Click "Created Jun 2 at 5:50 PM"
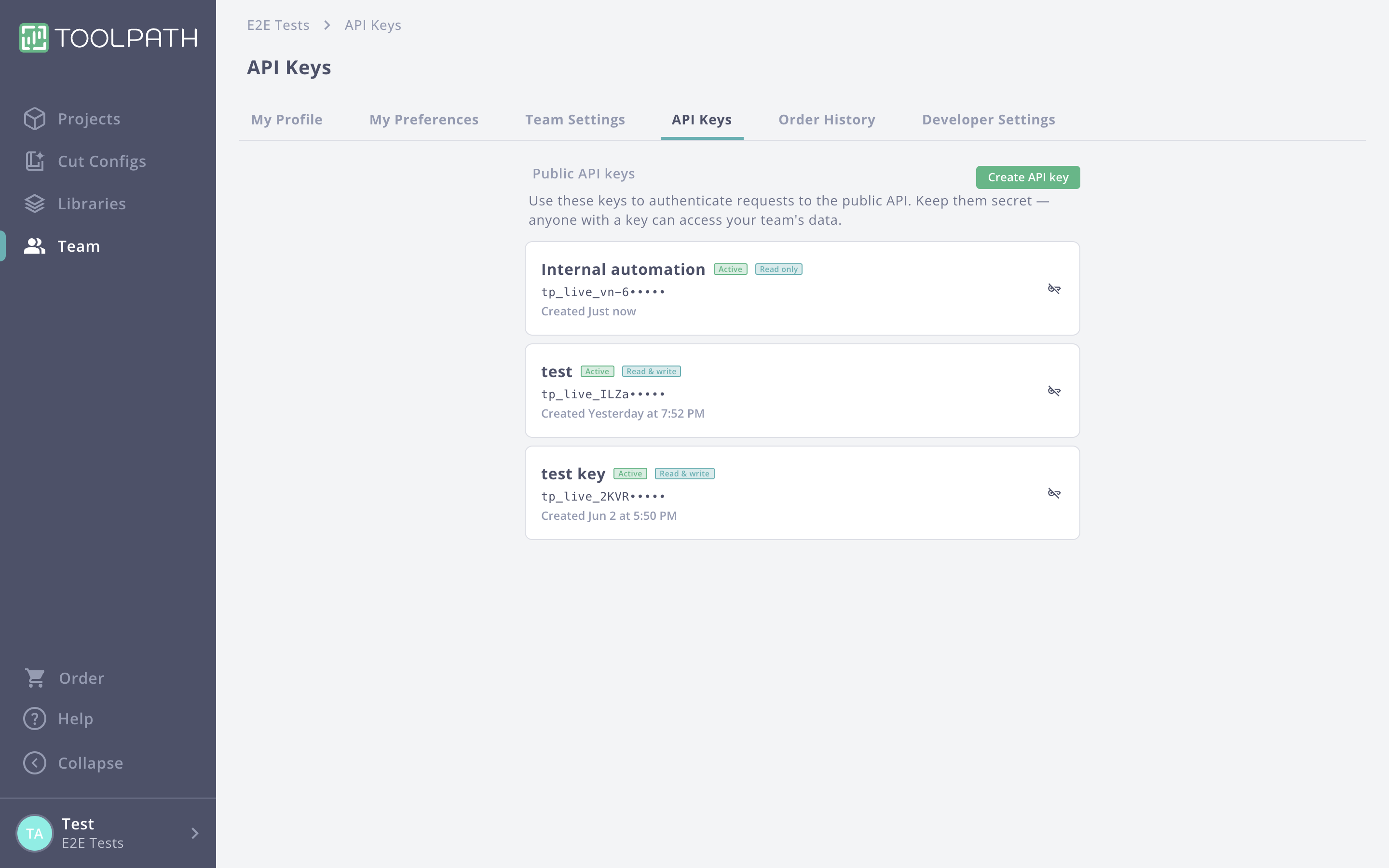Image resolution: width=1389 pixels, height=868 pixels. pyautogui.click(x=608, y=515)
